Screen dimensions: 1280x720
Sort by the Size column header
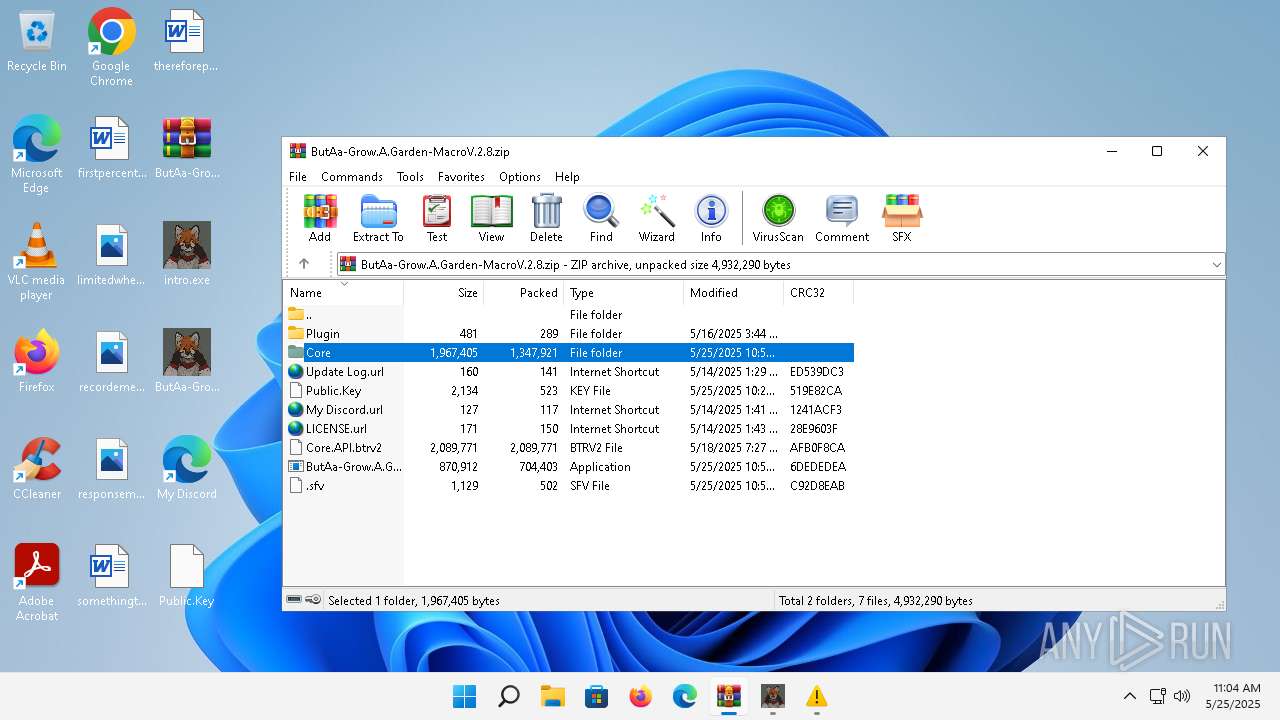click(444, 293)
